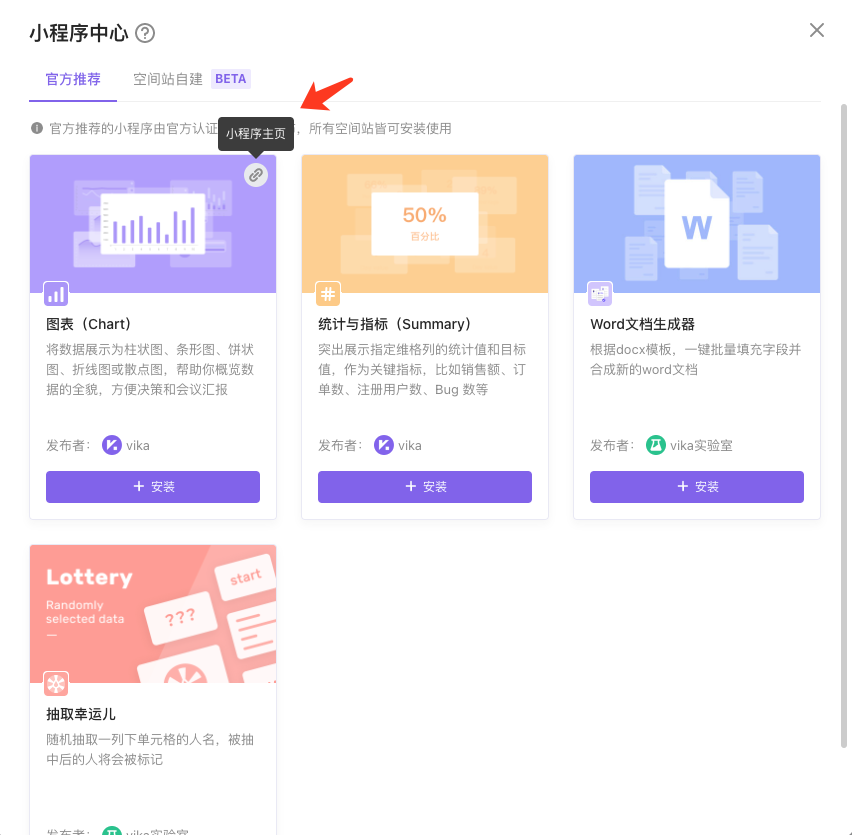Click the Lottery card cover image
Image resolution: width=852 pixels, height=835 pixels.
point(152,612)
